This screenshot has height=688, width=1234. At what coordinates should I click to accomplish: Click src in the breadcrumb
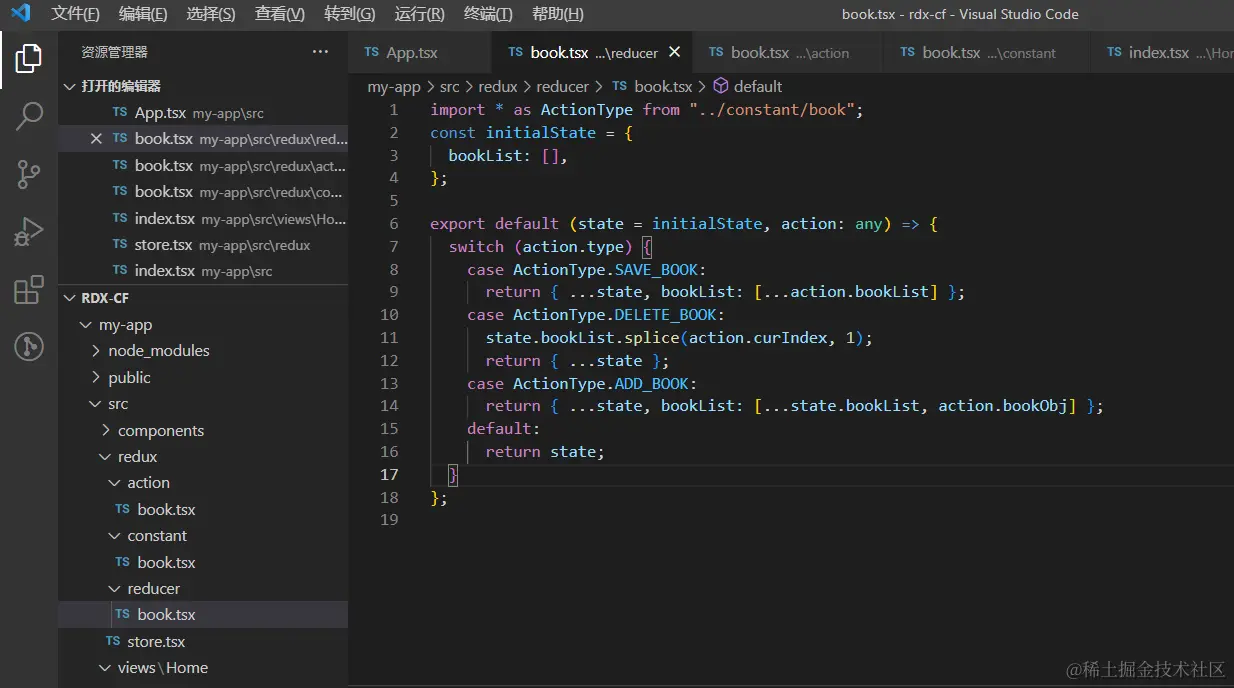(x=449, y=87)
